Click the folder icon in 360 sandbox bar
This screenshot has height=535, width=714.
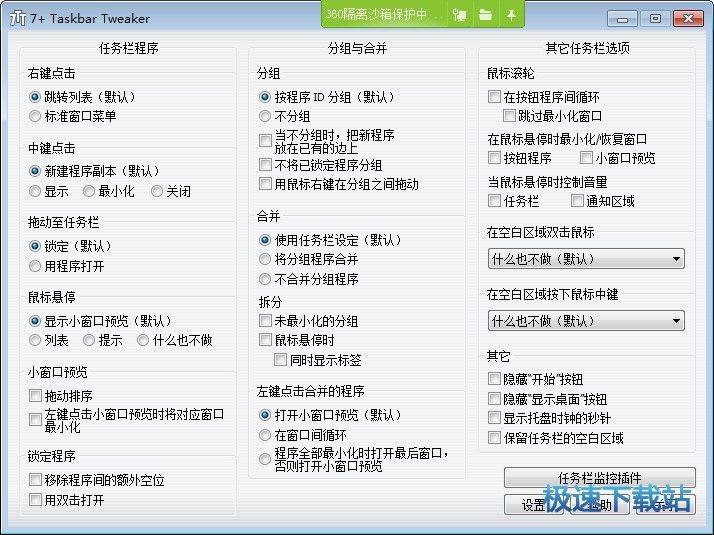(485, 15)
